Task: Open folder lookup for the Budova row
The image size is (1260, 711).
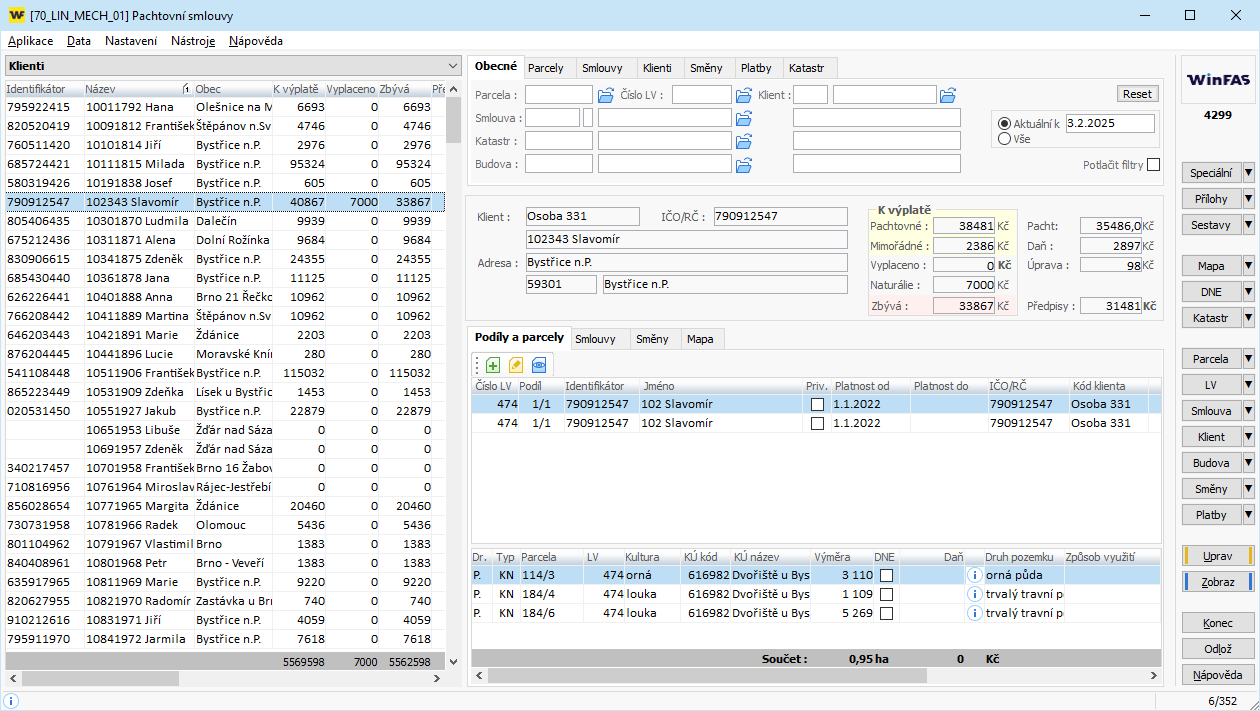Action: pyautogui.click(x=743, y=164)
